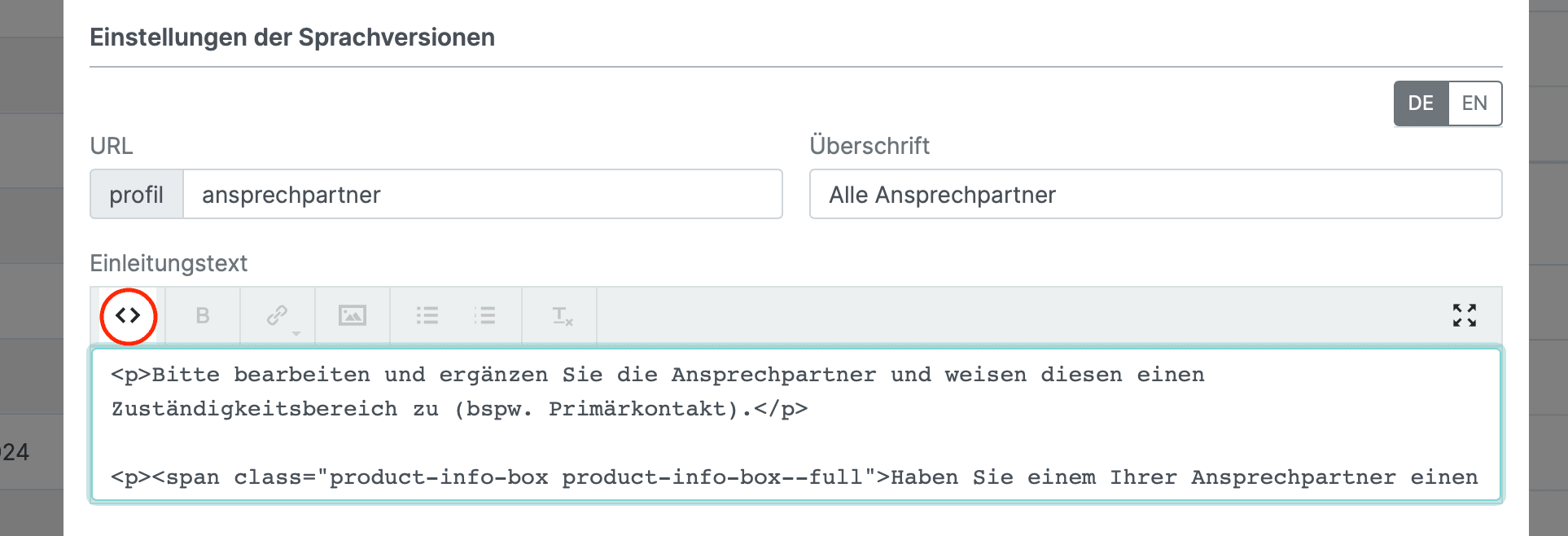Click the "Einleitungstext" label
This screenshot has height=536, width=1568.
pyautogui.click(x=169, y=263)
